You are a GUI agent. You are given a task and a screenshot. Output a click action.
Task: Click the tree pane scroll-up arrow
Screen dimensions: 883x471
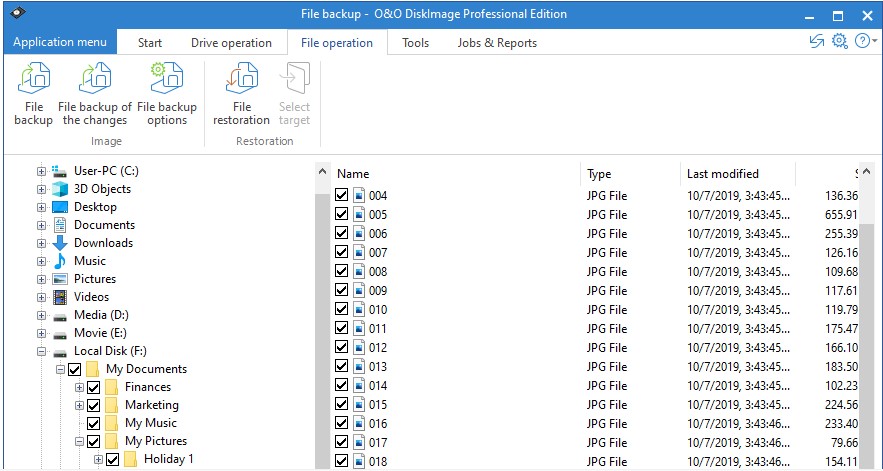coord(322,171)
